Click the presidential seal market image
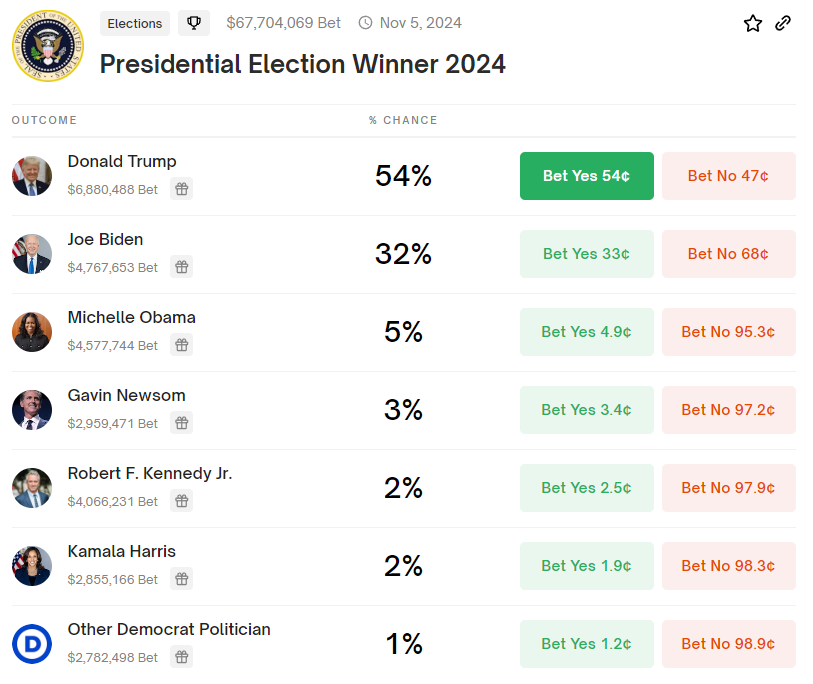 tap(47, 46)
